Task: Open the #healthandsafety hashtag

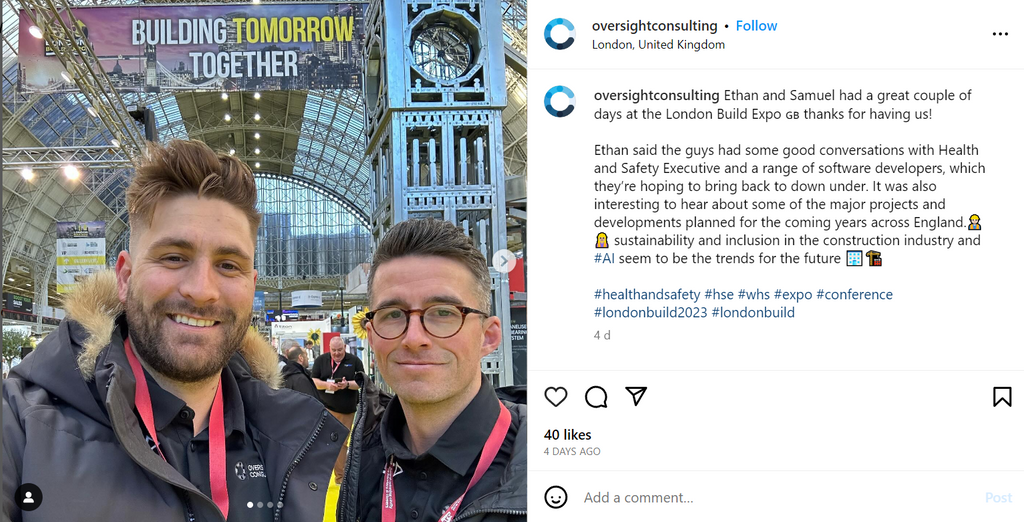Action: click(x=647, y=294)
